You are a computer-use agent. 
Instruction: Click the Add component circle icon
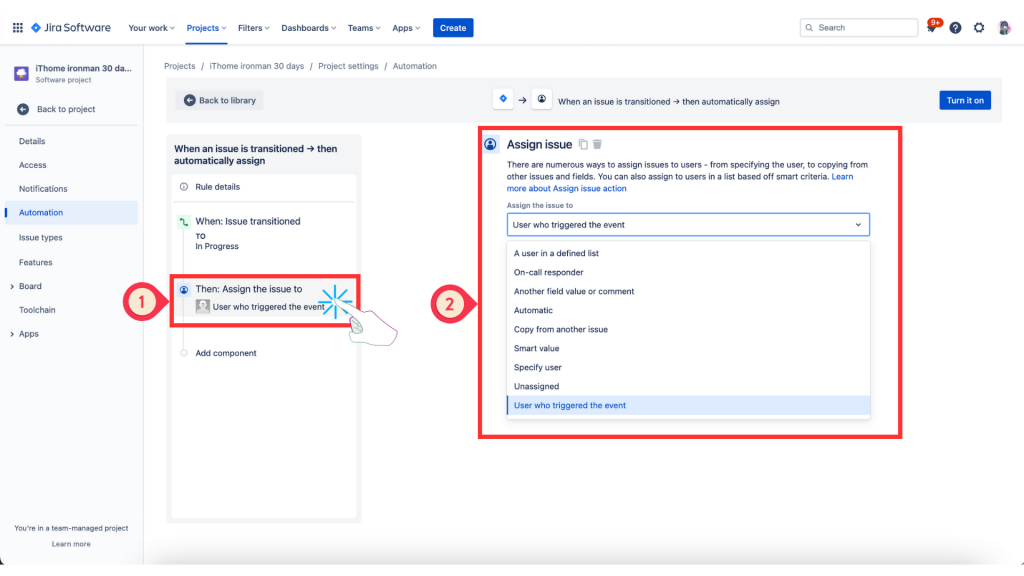184,353
